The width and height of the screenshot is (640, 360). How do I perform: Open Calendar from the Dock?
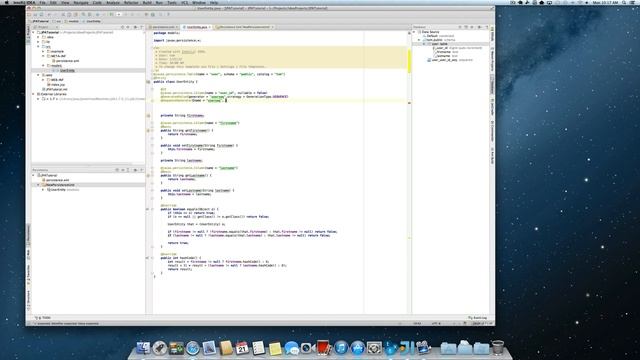[x=242, y=348]
